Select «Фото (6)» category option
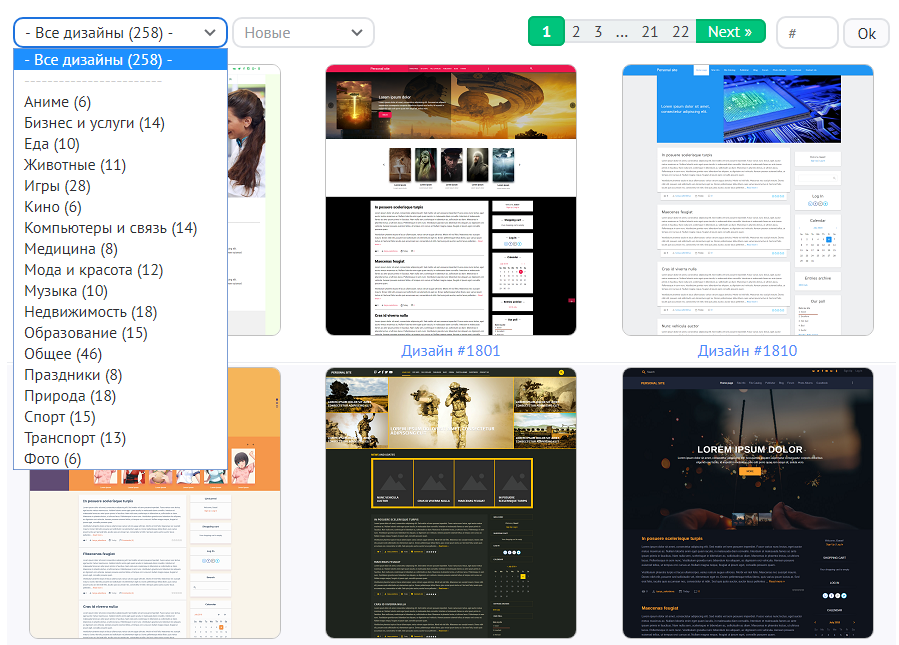 click(52, 459)
